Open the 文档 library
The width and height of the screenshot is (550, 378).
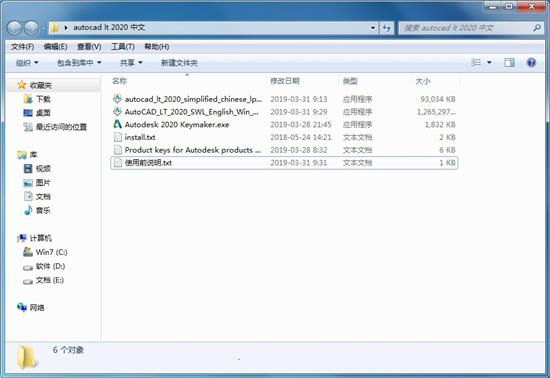click(37, 196)
